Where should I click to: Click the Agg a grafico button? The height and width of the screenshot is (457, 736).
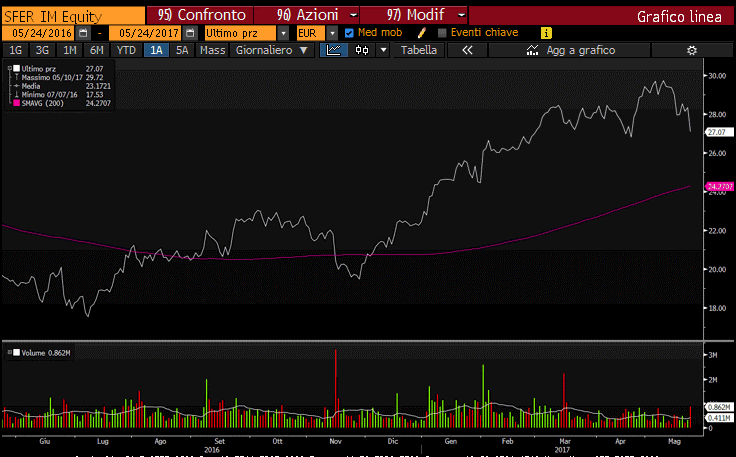pos(570,50)
